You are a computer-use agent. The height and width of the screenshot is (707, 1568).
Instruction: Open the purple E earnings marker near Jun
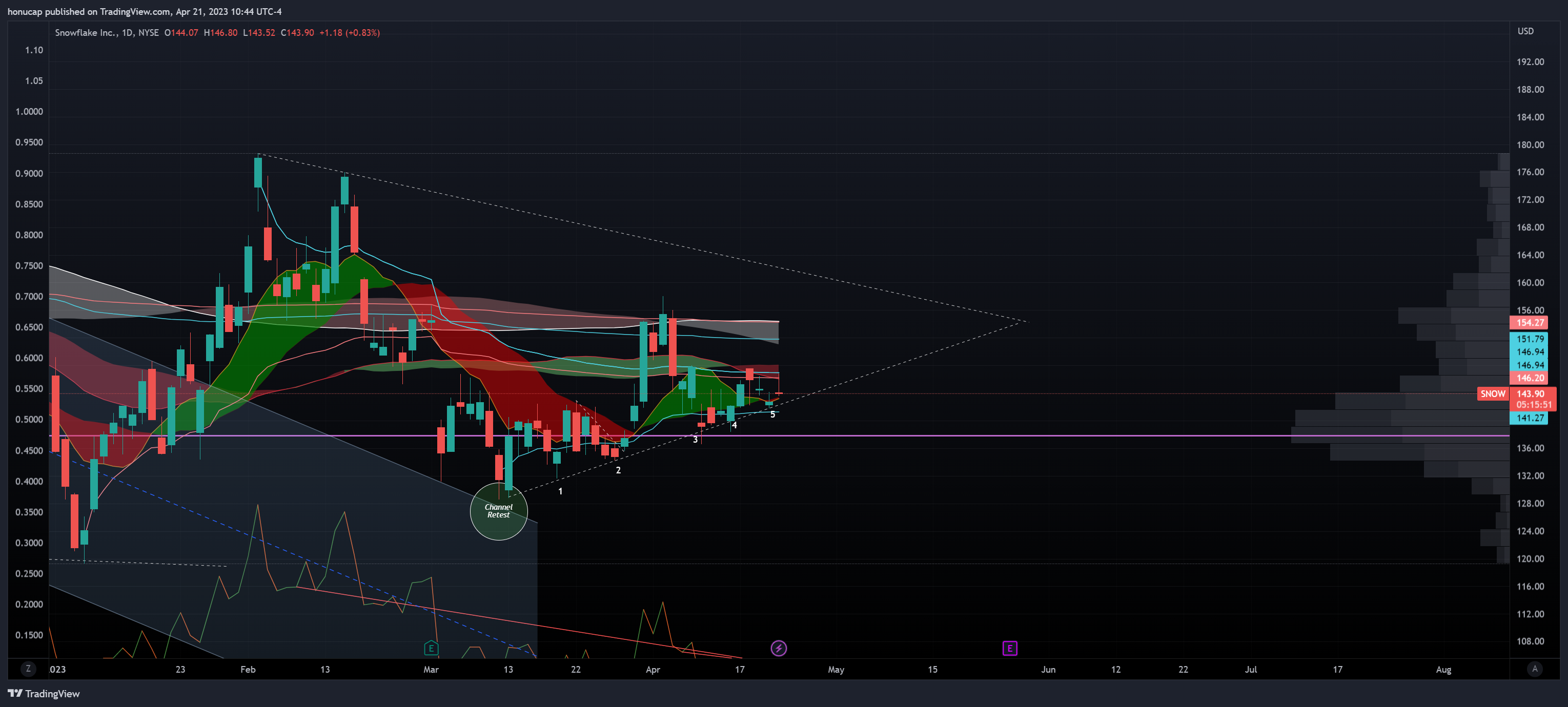coord(1010,648)
